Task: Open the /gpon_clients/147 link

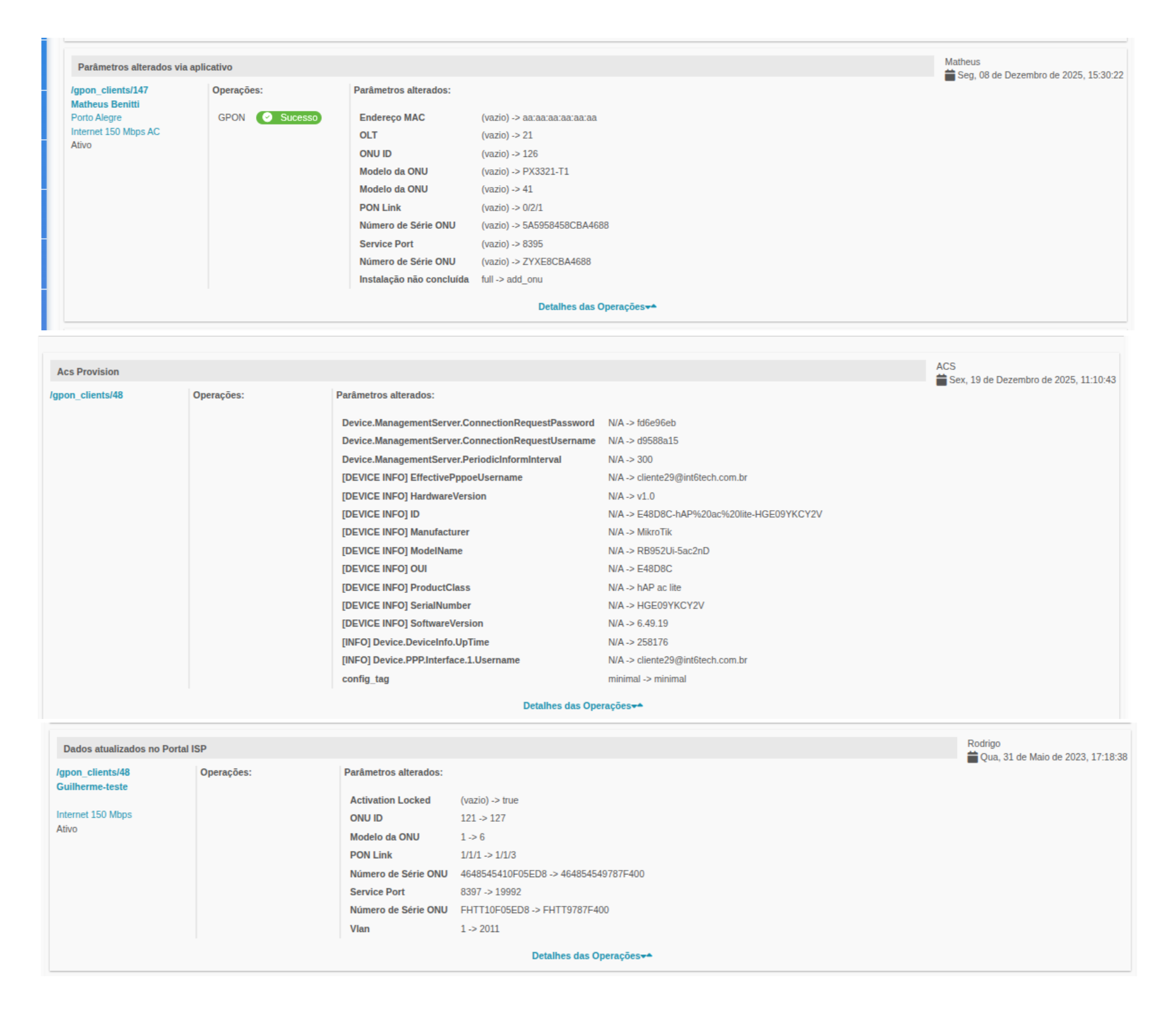Action: (x=109, y=90)
